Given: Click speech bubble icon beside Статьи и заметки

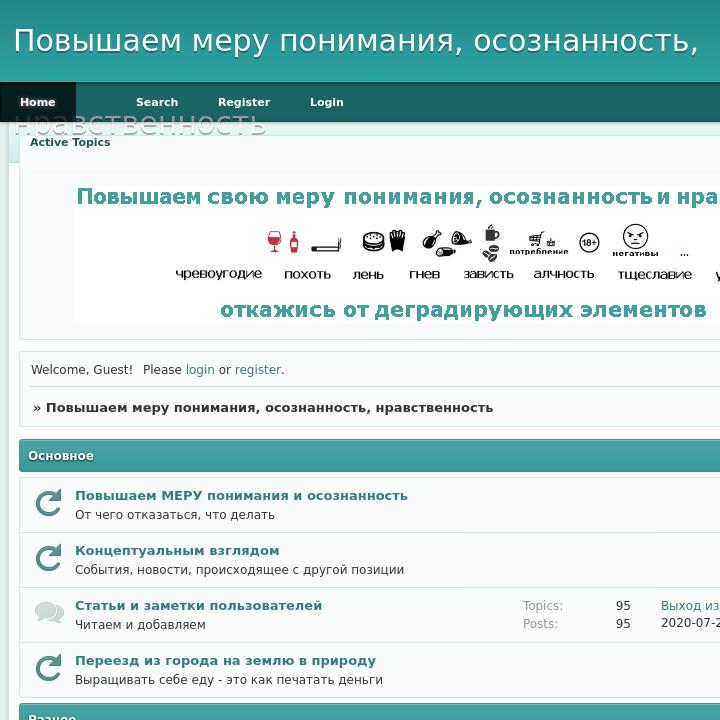Looking at the screenshot, I should click(x=48, y=613).
